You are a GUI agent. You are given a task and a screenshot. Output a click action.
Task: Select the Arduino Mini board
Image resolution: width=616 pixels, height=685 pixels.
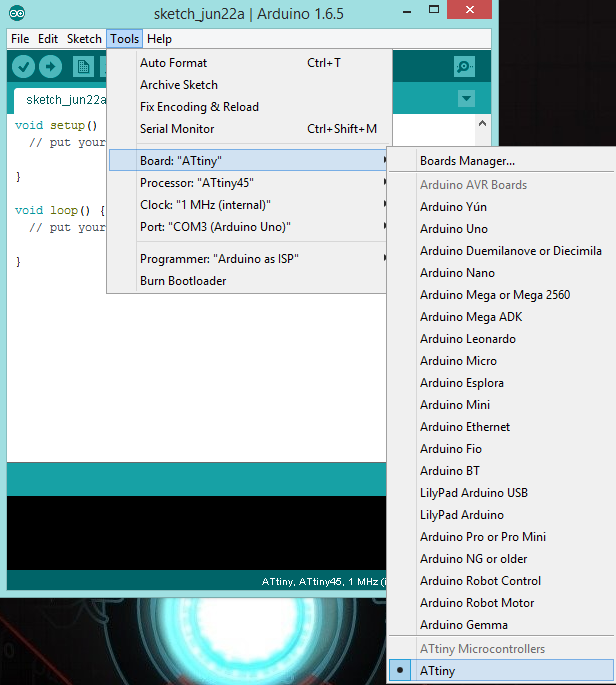tap(501, 405)
